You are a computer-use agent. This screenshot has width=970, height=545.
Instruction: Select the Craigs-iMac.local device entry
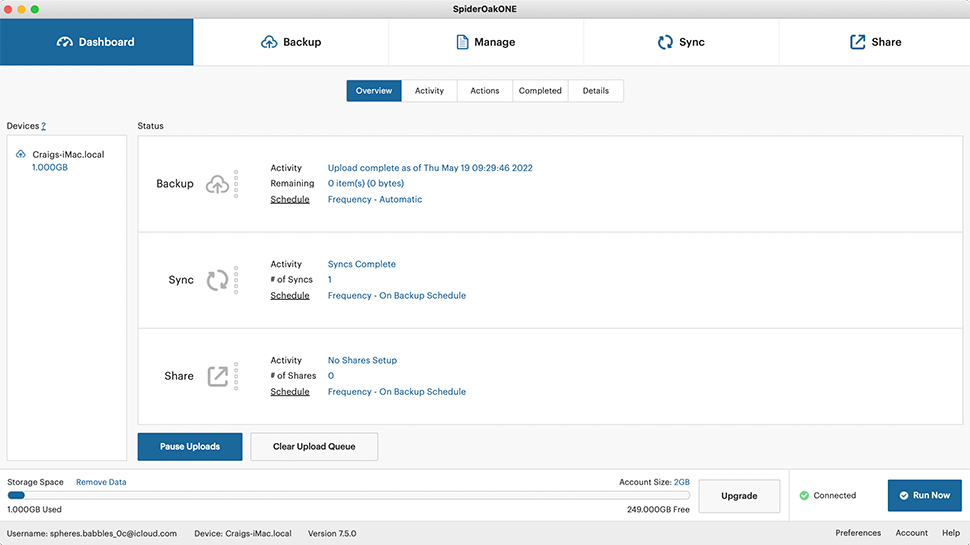68,155
